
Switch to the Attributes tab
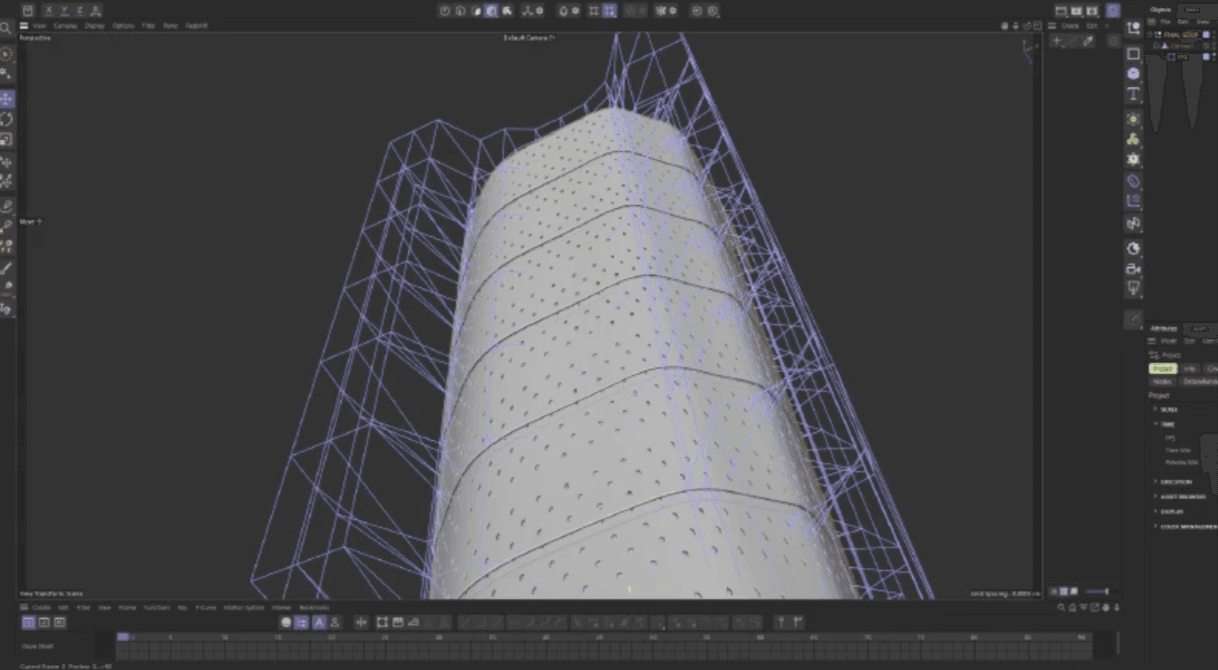[1164, 328]
